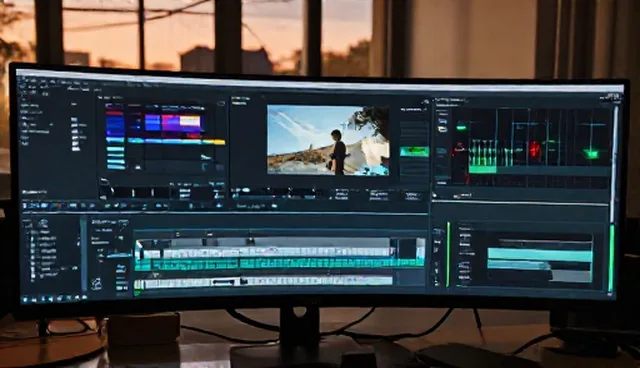
Task: Click the gray bar in bottom-right panel
Action: point(571,275)
